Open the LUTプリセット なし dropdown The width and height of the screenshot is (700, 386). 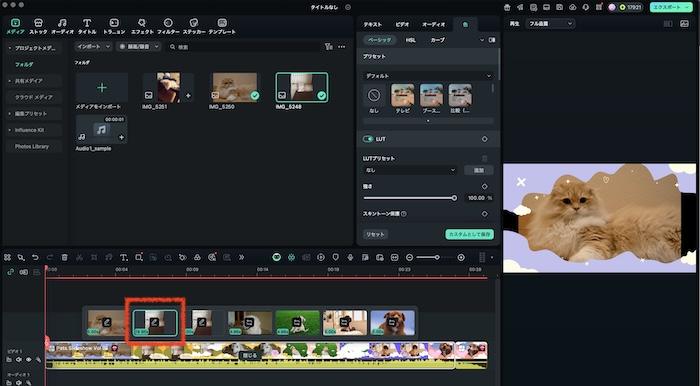click(x=410, y=170)
